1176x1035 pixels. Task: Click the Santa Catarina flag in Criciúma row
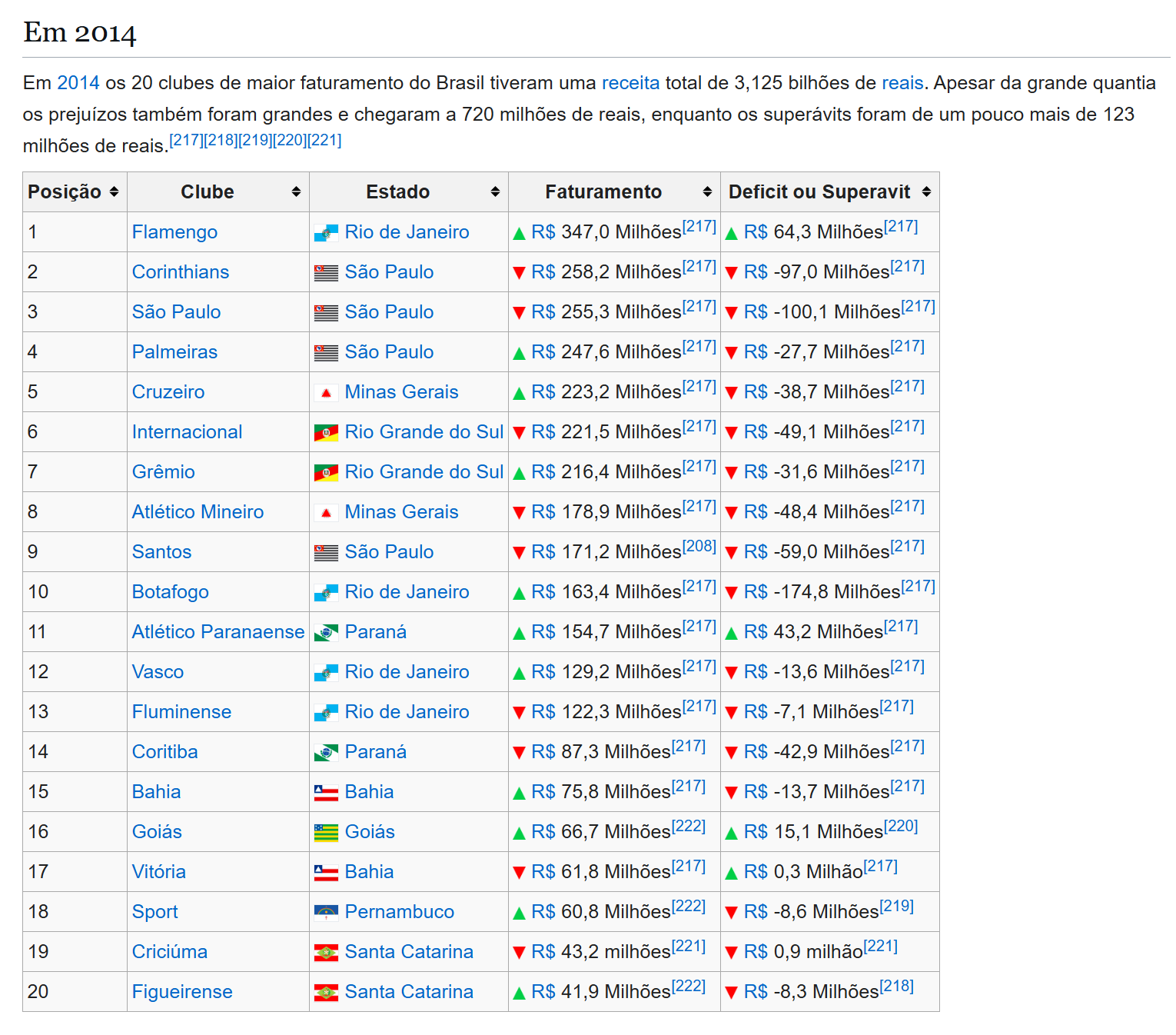tap(326, 953)
